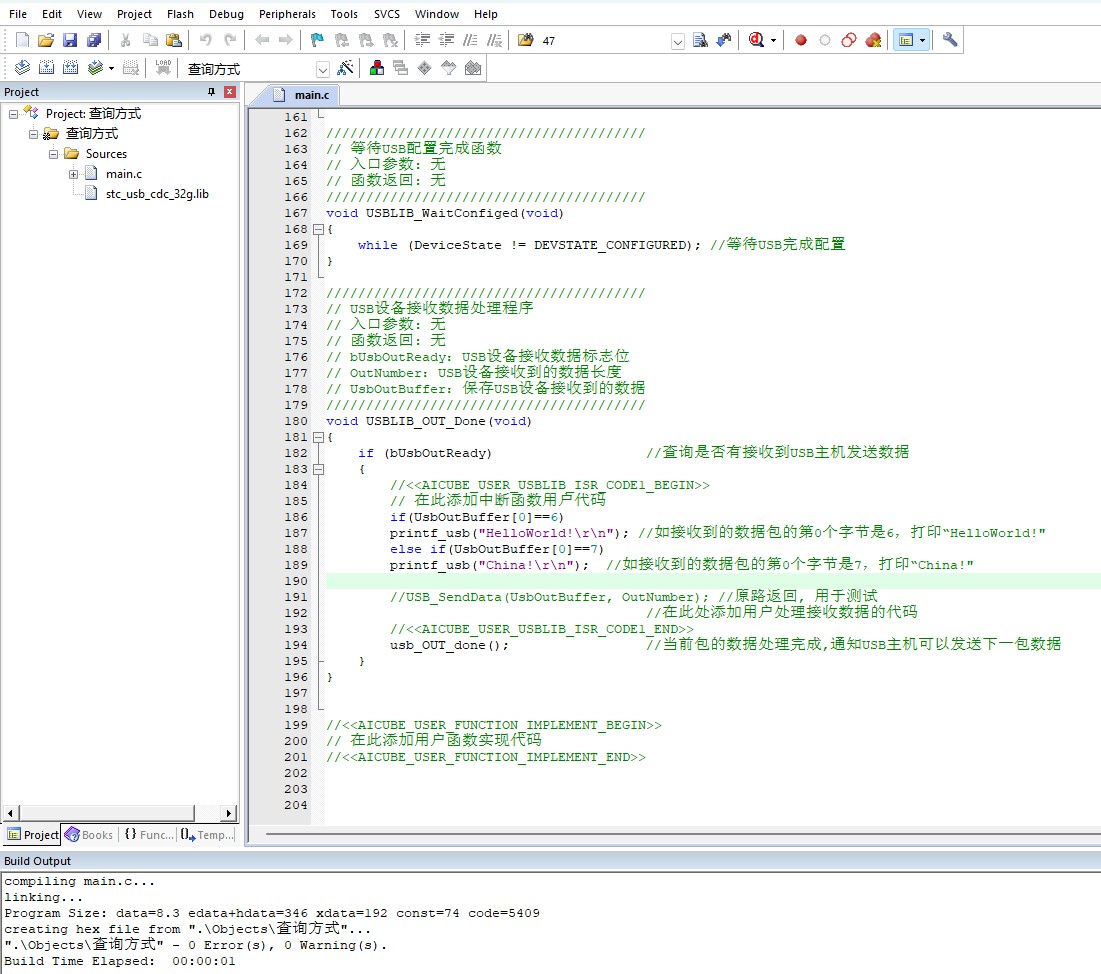
Task: Open the Batch Build dropdown arrow
Action: pyautogui.click(x=111, y=67)
